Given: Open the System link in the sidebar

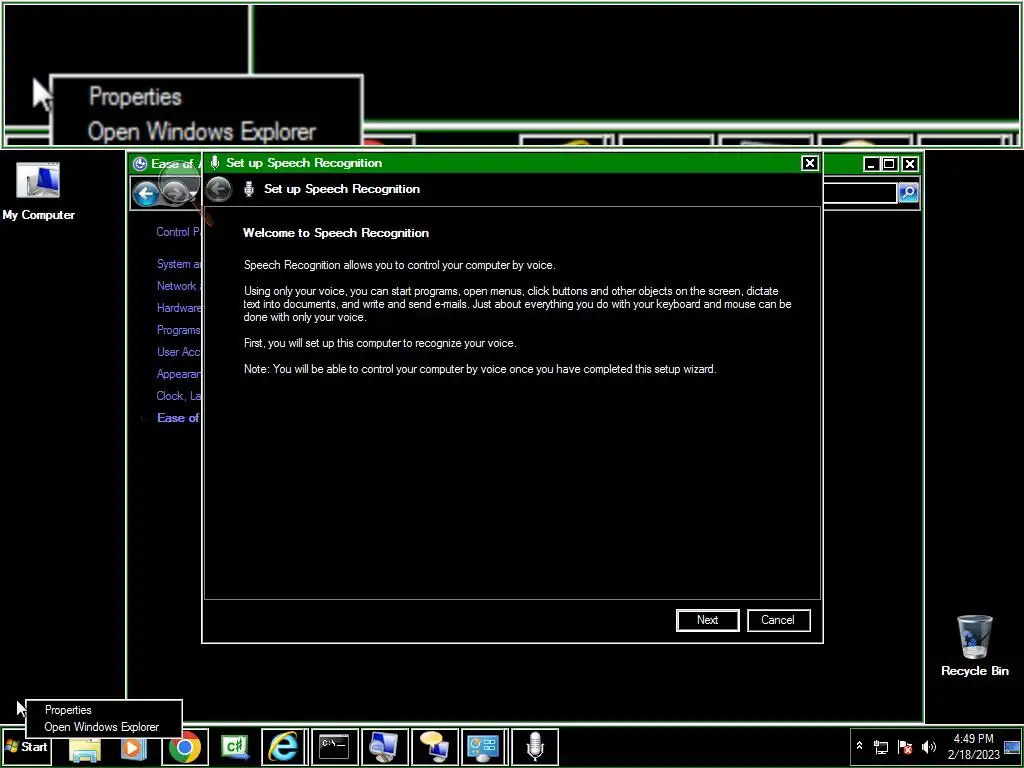Looking at the screenshot, I should pyautogui.click(x=180, y=264).
